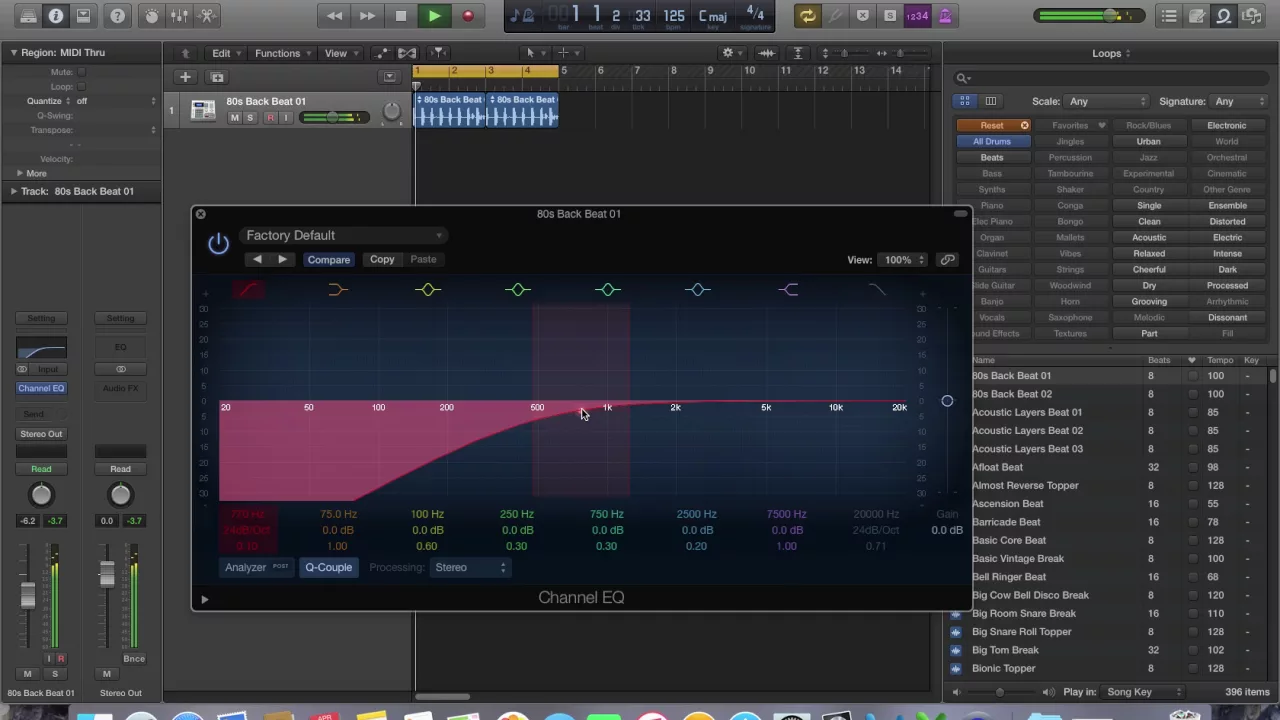Toggle the Loop Browser icon
Viewport: 1280px width, 720px height.
click(1224, 16)
